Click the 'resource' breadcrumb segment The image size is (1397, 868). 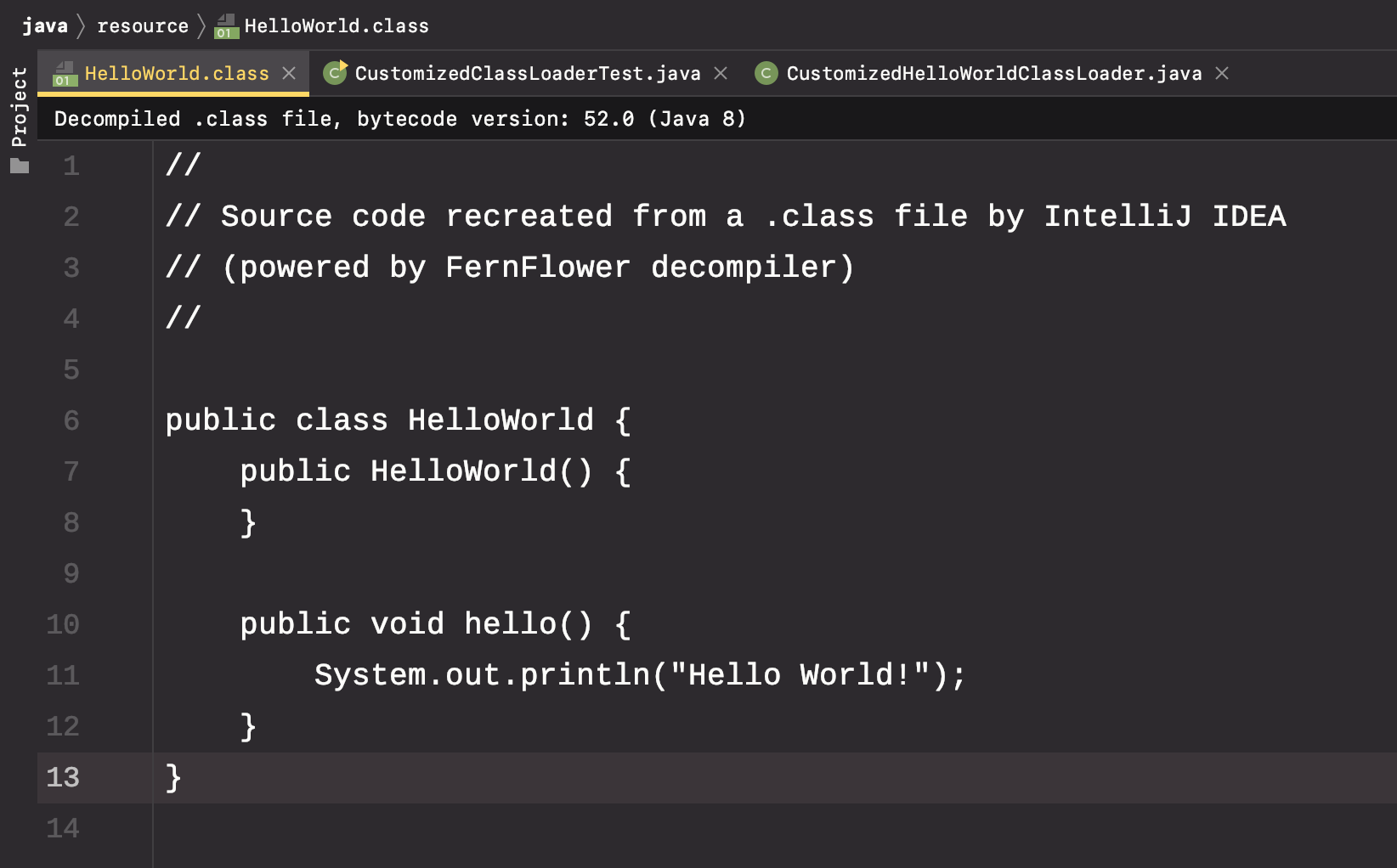tap(143, 26)
